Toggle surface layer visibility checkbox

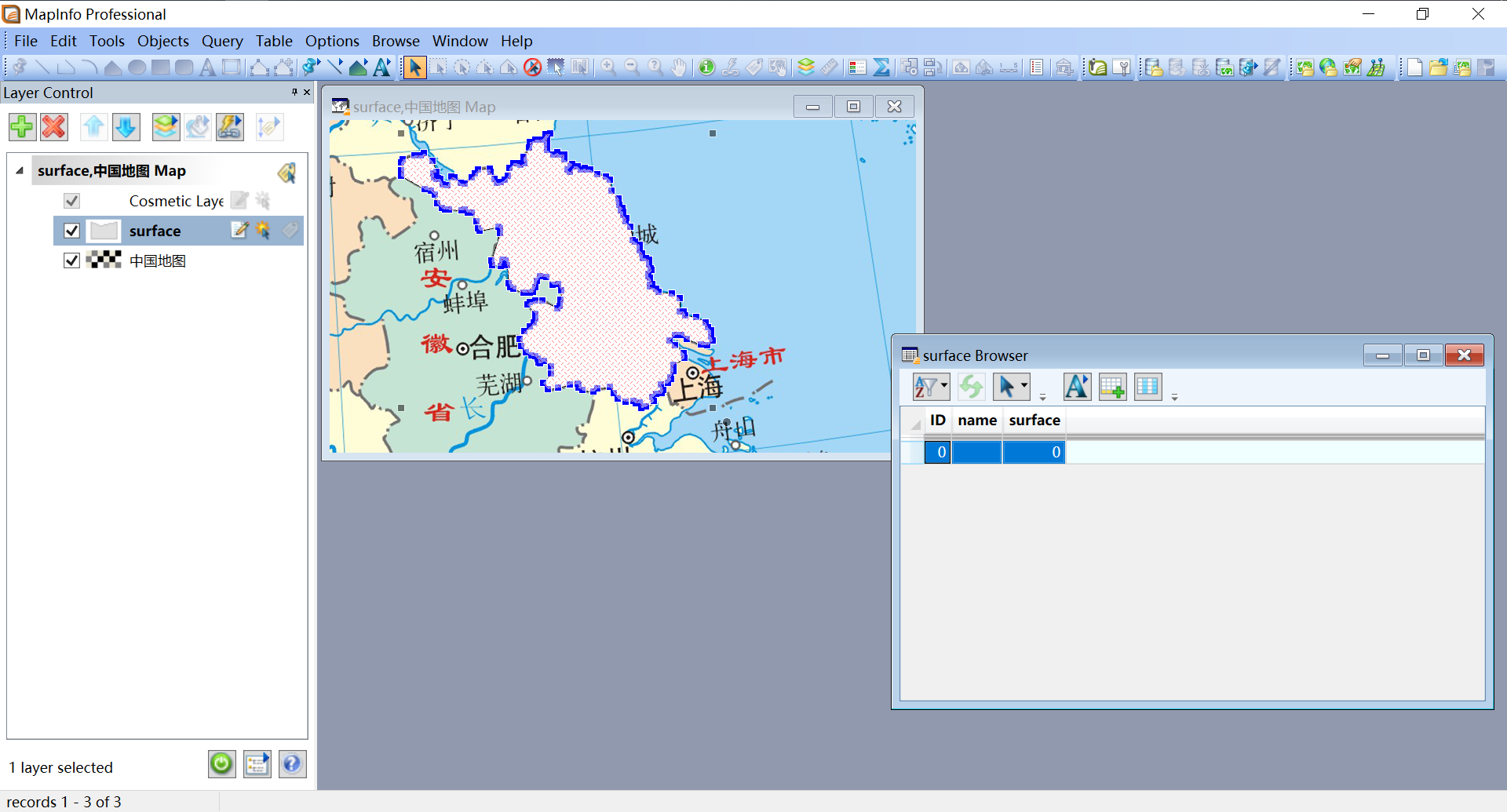click(x=71, y=231)
